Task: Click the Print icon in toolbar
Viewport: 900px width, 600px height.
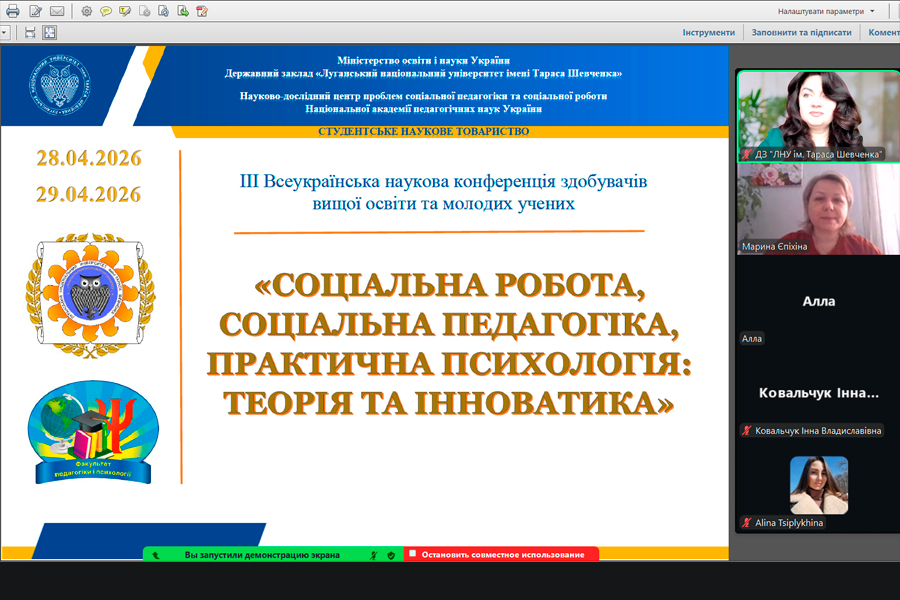Action: pyautogui.click(x=13, y=11)
